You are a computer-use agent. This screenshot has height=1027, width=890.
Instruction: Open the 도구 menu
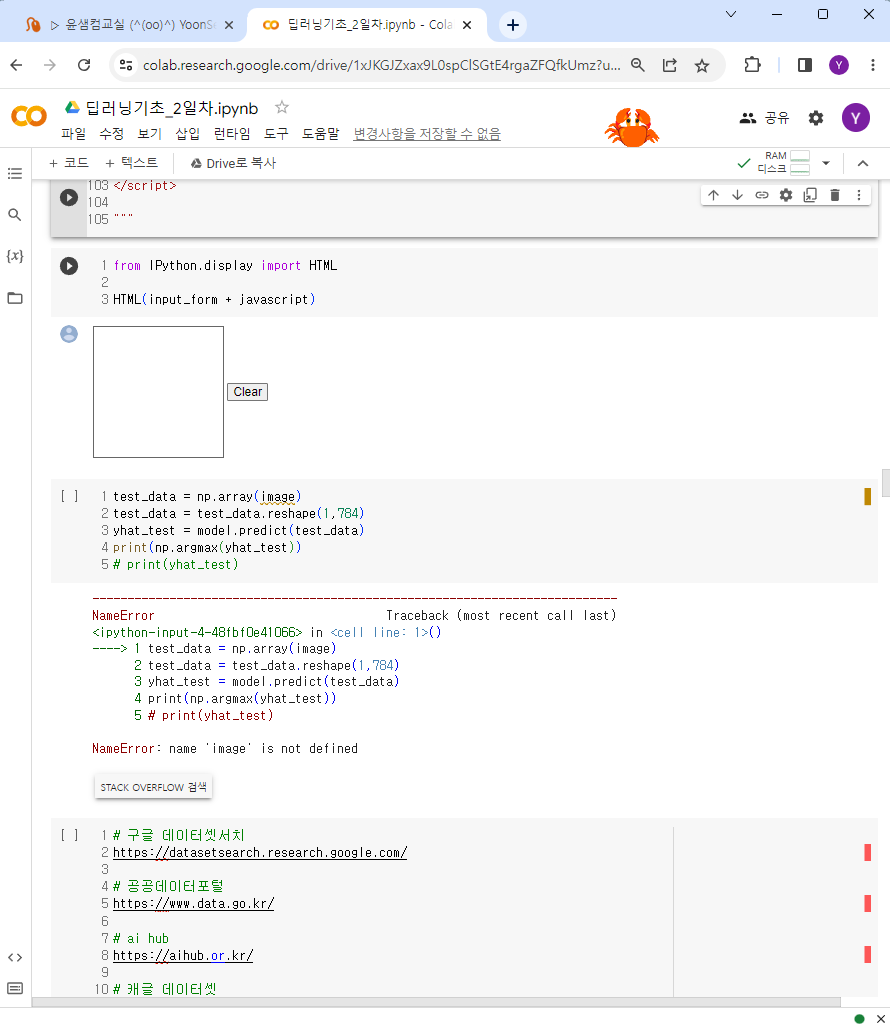point(276,134)
